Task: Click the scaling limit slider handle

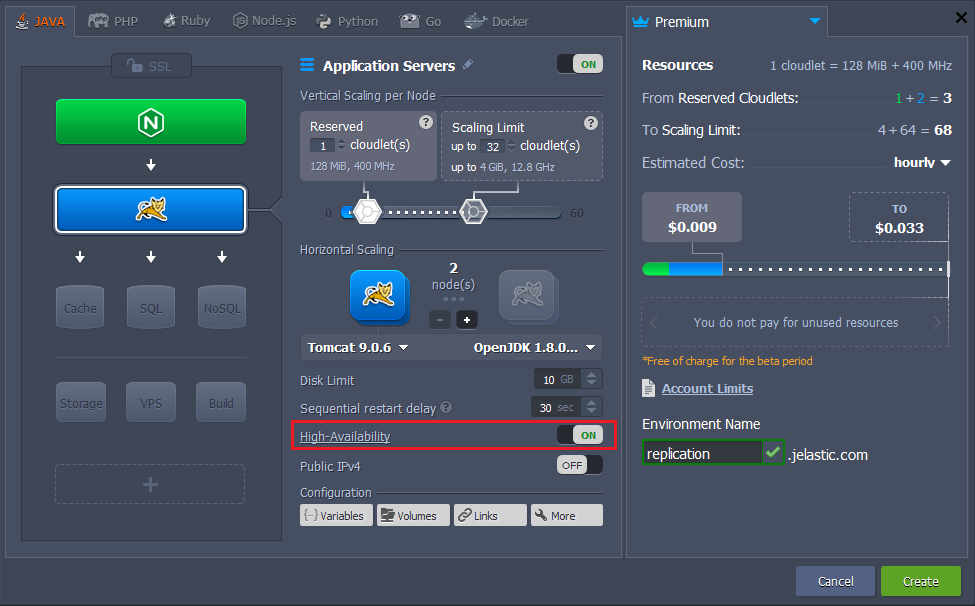Action: [474, 212]
